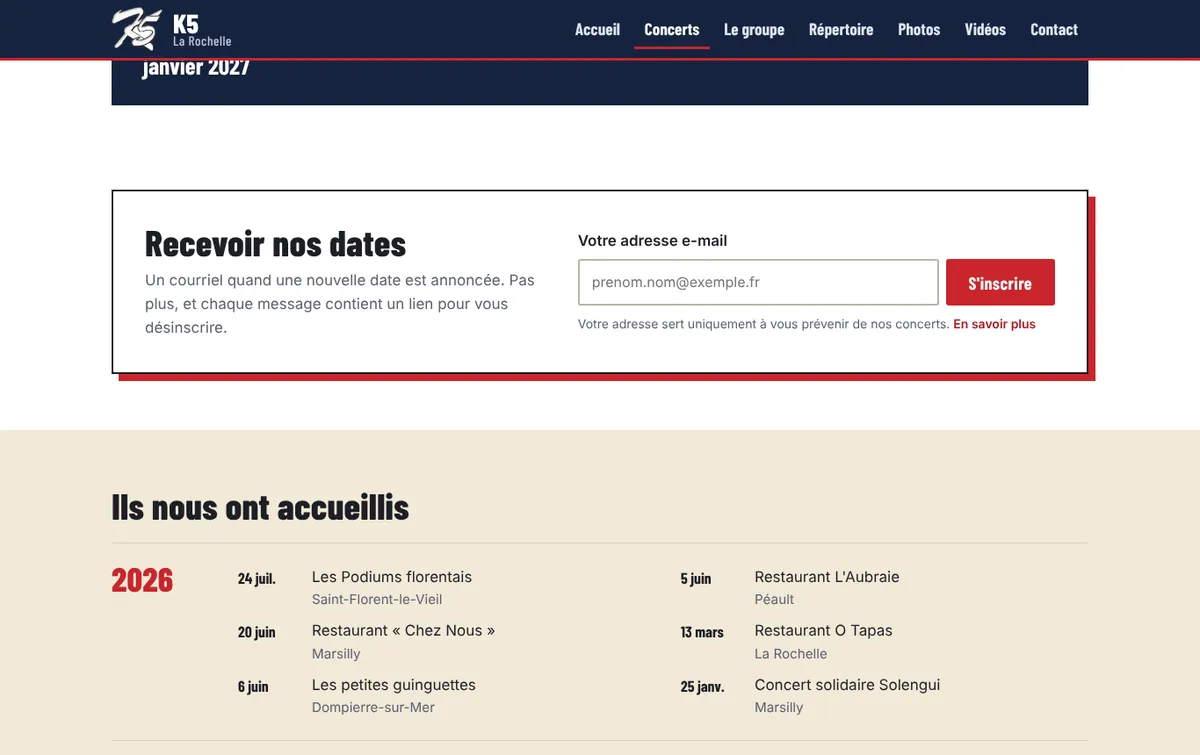Select Restaurant O Tapas entry
The width and height of the screenshot is (1200, 755).
[823, 631]
